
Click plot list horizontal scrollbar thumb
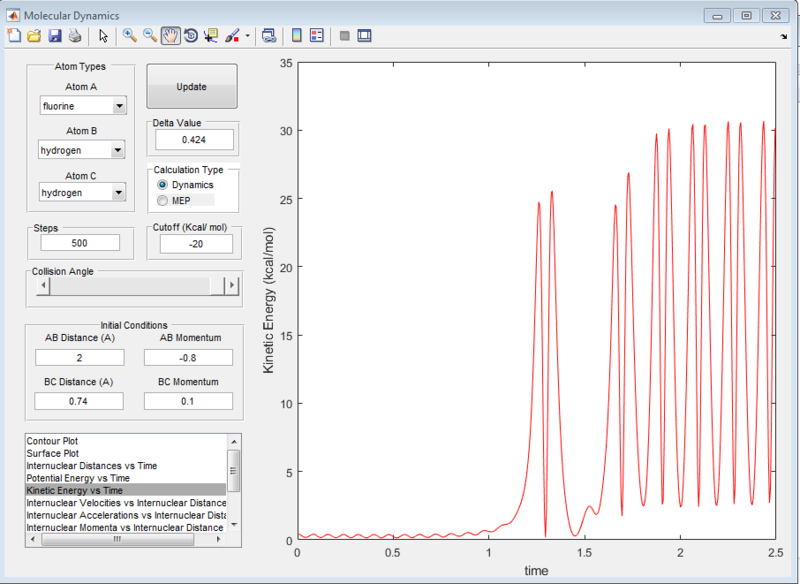tap(117, 539)
